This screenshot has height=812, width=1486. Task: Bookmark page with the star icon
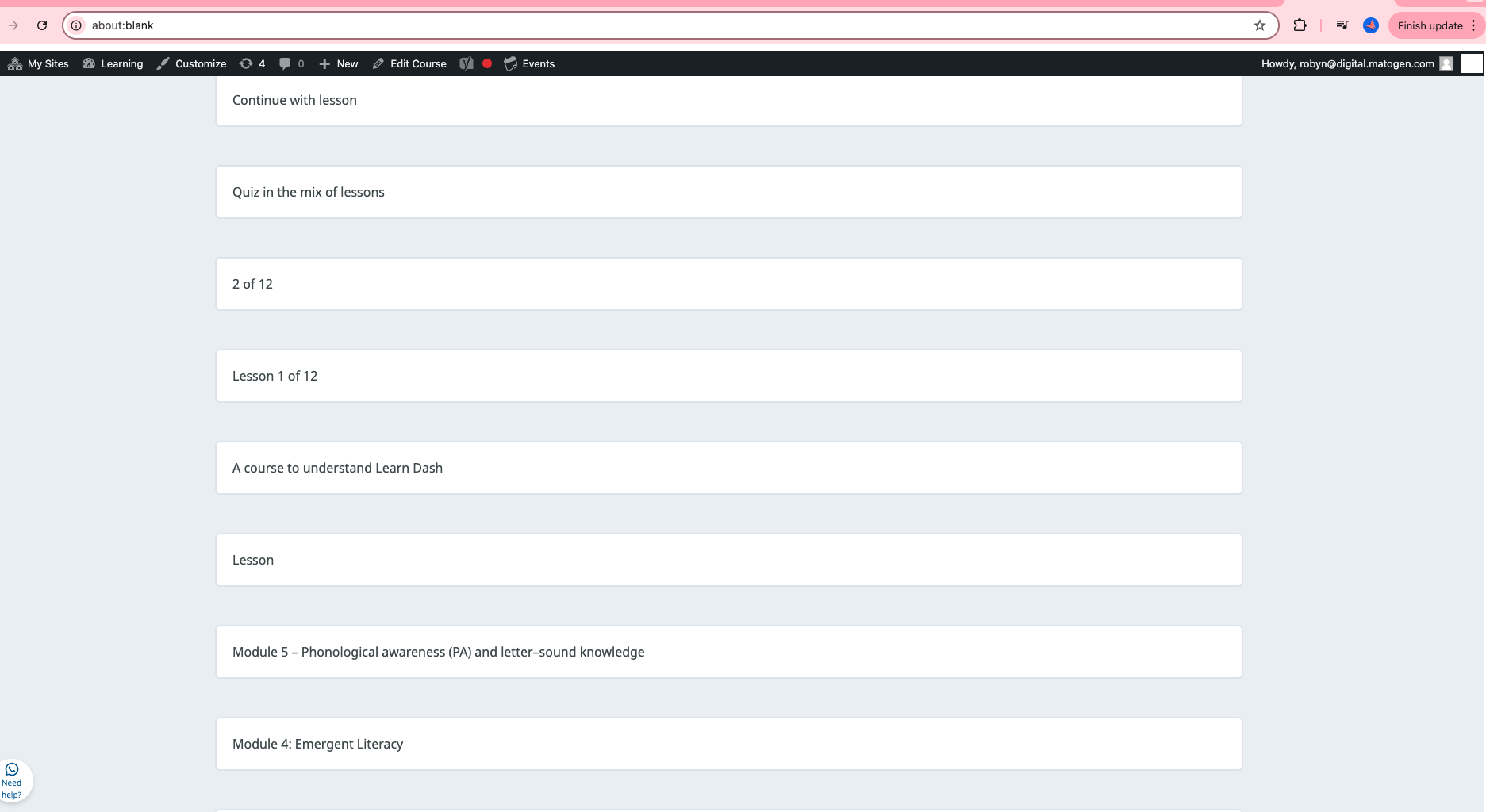click(x=1259, y=25)
